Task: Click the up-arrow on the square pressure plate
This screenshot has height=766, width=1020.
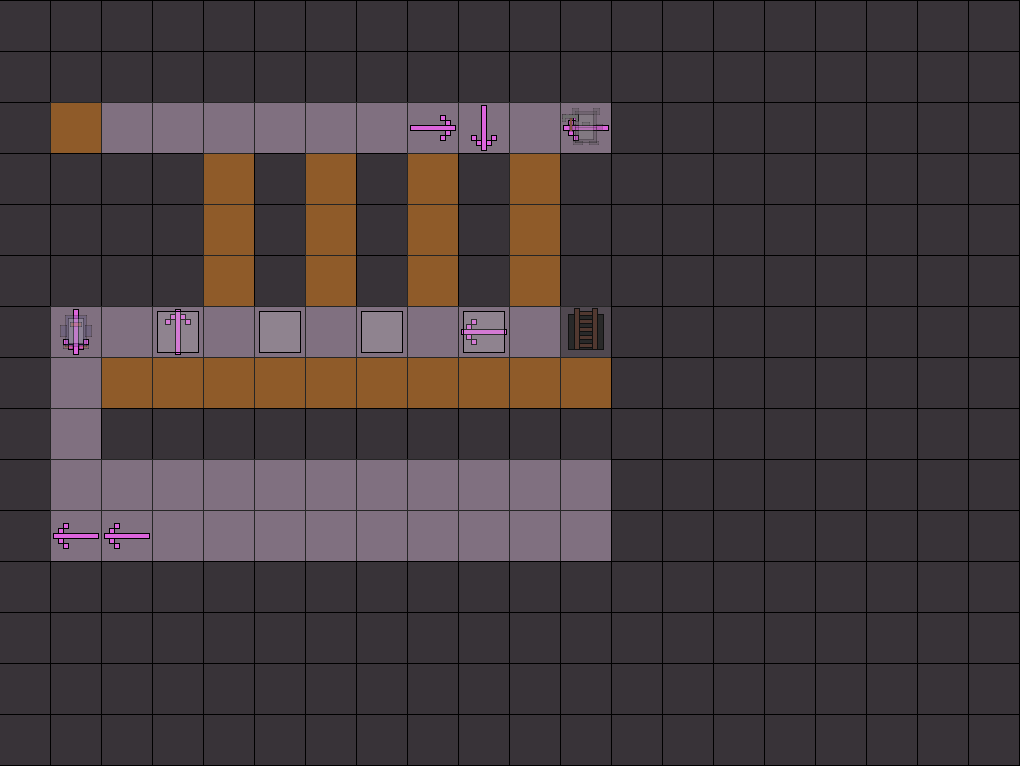Action: pyautogui.click(x=178, y=332)
